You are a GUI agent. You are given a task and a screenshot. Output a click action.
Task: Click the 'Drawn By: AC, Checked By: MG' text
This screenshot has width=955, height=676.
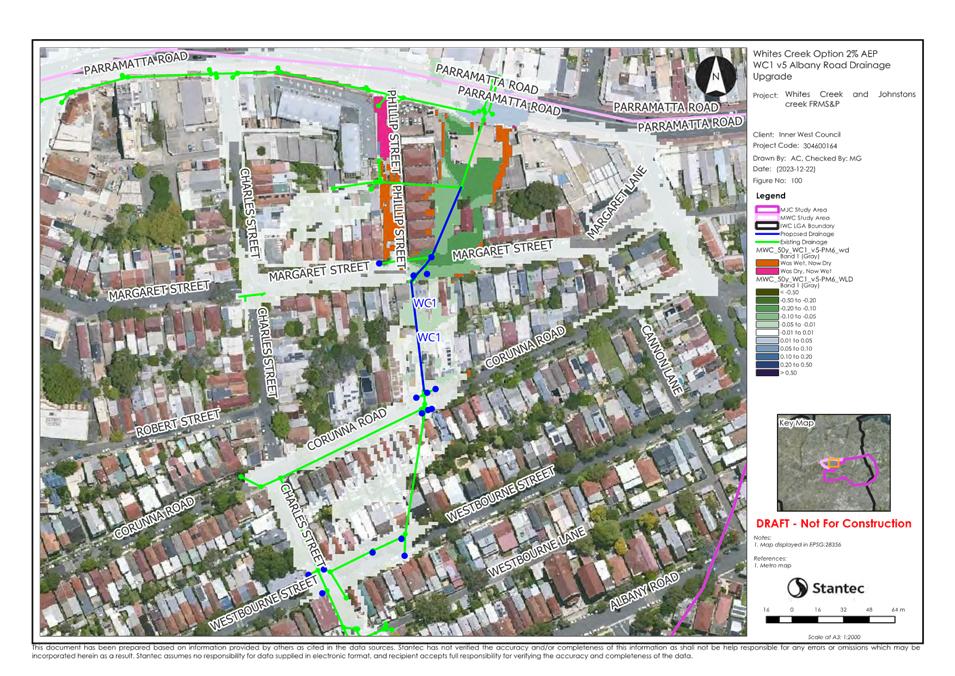[x=807, y=158]
